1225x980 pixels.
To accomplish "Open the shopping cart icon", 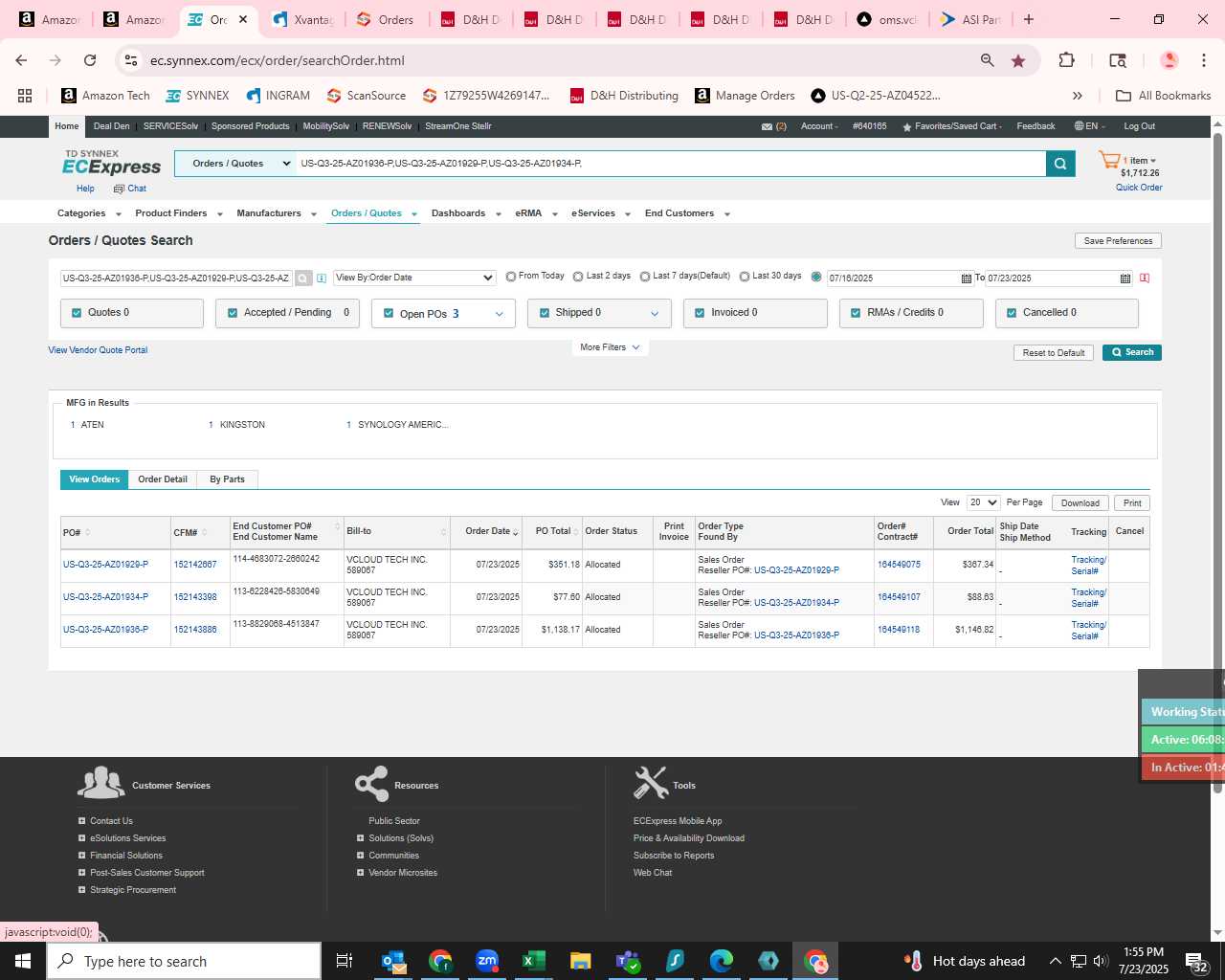I will click(1109, 161).
